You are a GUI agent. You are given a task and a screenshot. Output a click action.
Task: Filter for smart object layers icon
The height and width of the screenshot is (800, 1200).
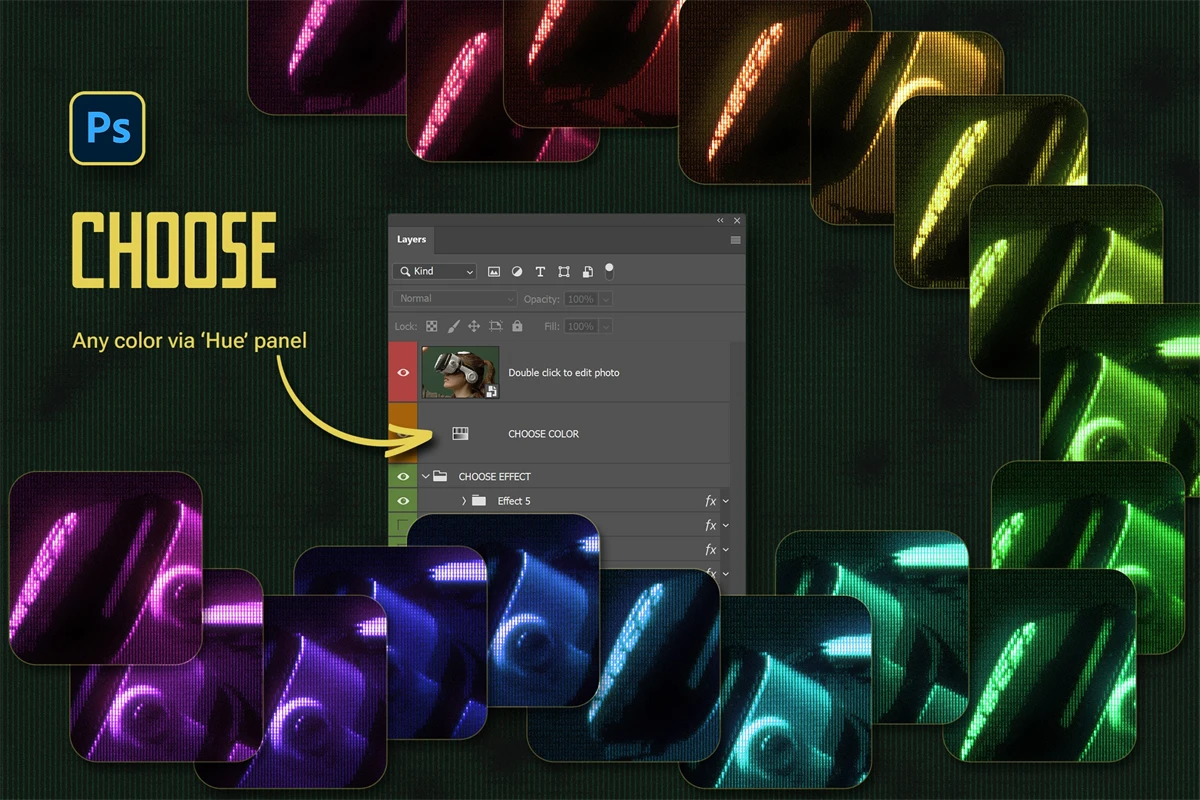click(x=587, y=272)
